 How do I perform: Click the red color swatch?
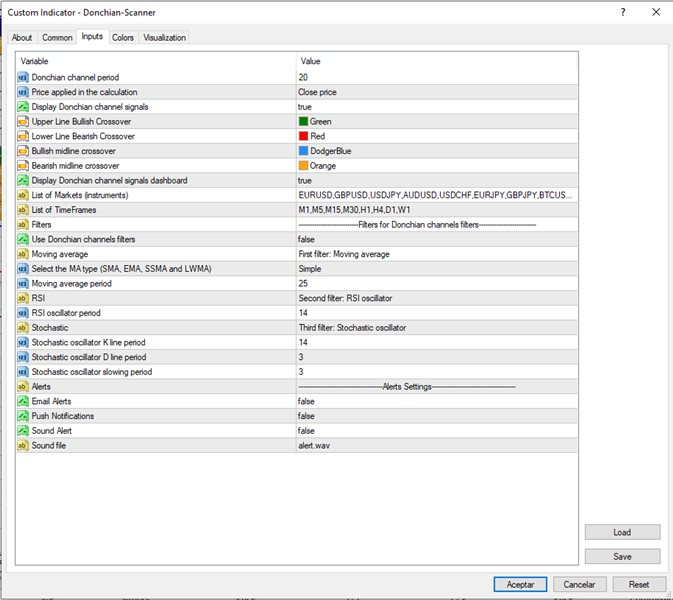(303, 136)
